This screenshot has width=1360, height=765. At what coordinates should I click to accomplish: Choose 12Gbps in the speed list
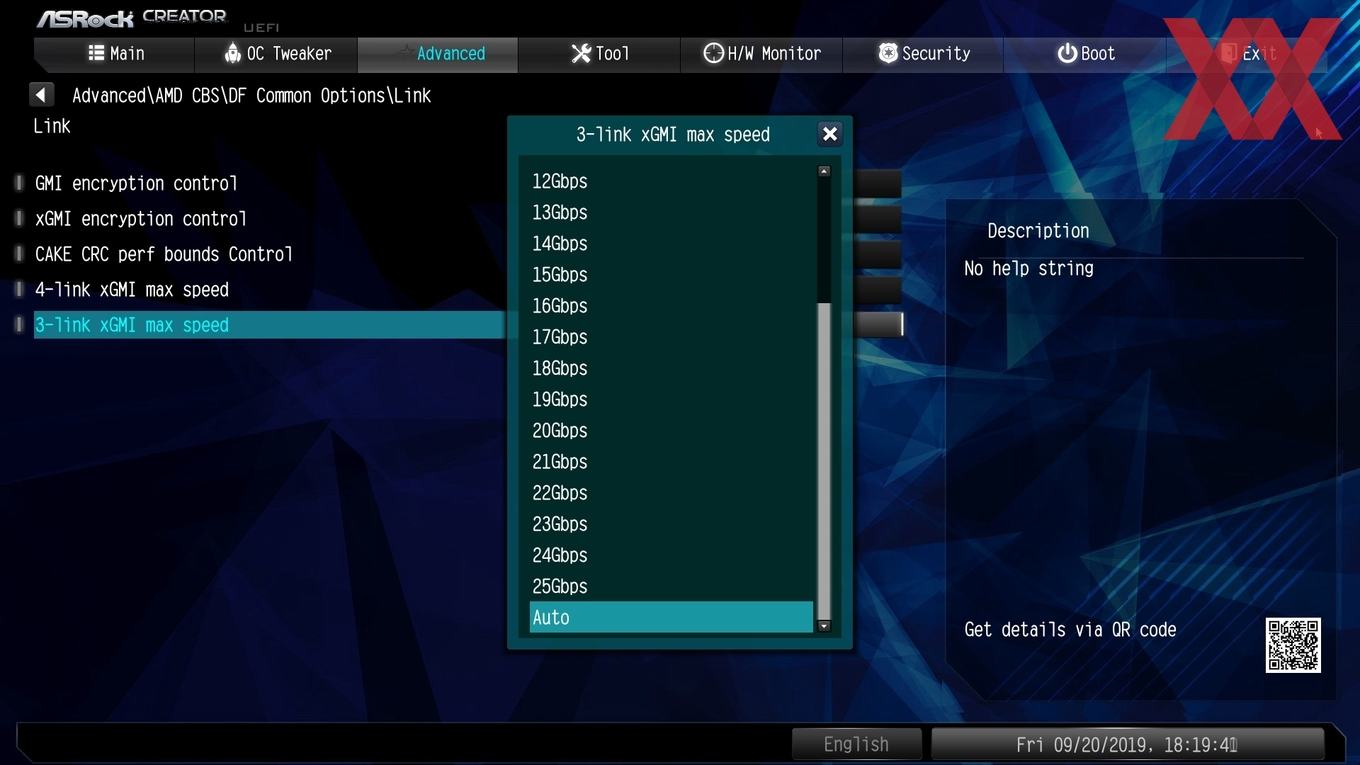coord(671,181)
